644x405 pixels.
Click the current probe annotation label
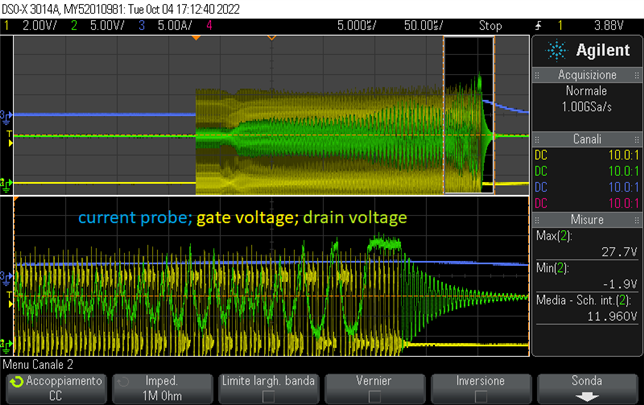point(135,217)
